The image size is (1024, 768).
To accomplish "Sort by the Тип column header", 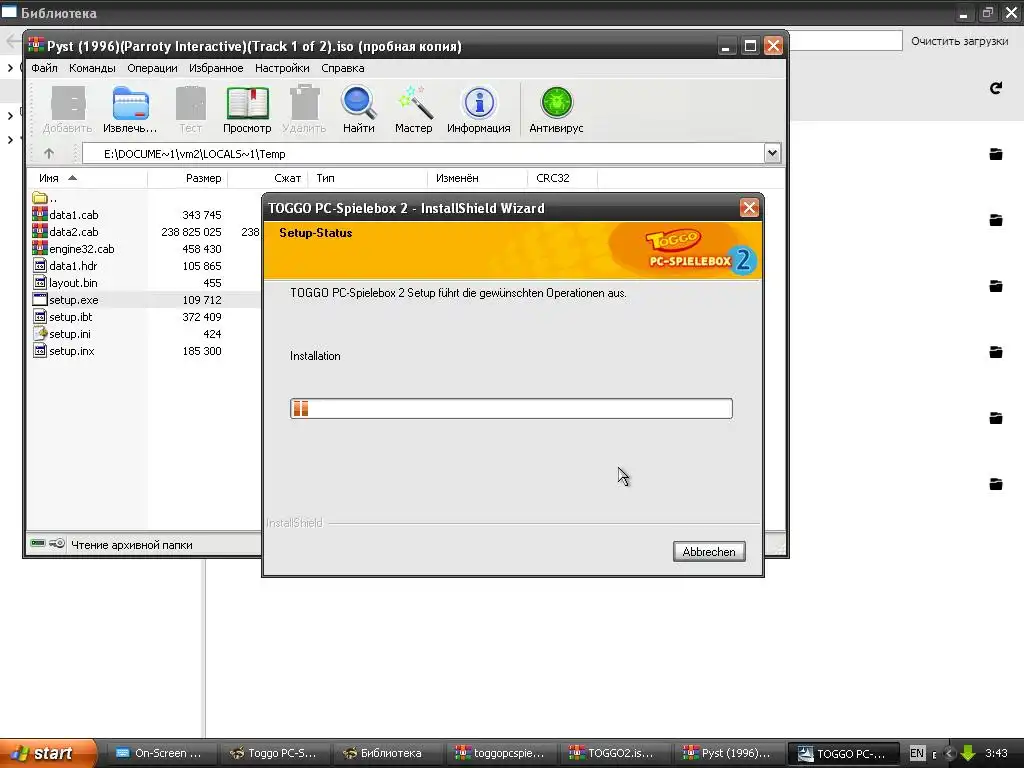I will coord(368,178).
